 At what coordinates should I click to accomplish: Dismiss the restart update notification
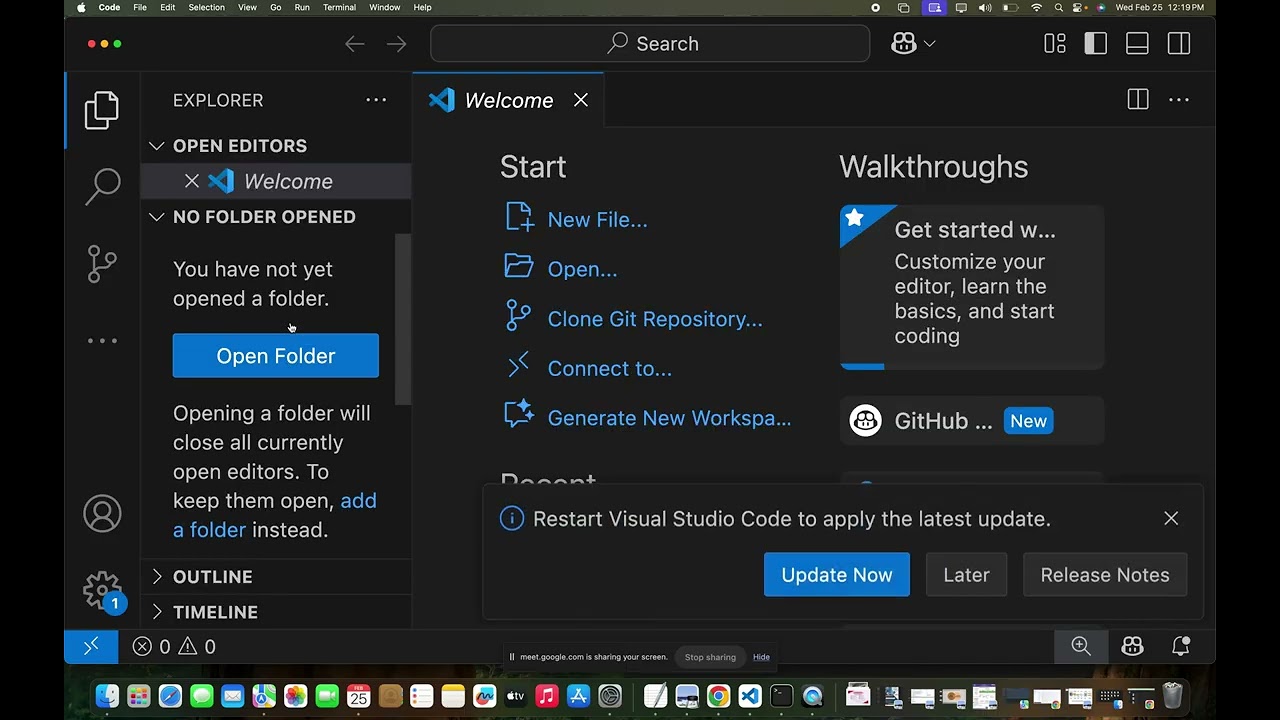[x=1171, y=518]
